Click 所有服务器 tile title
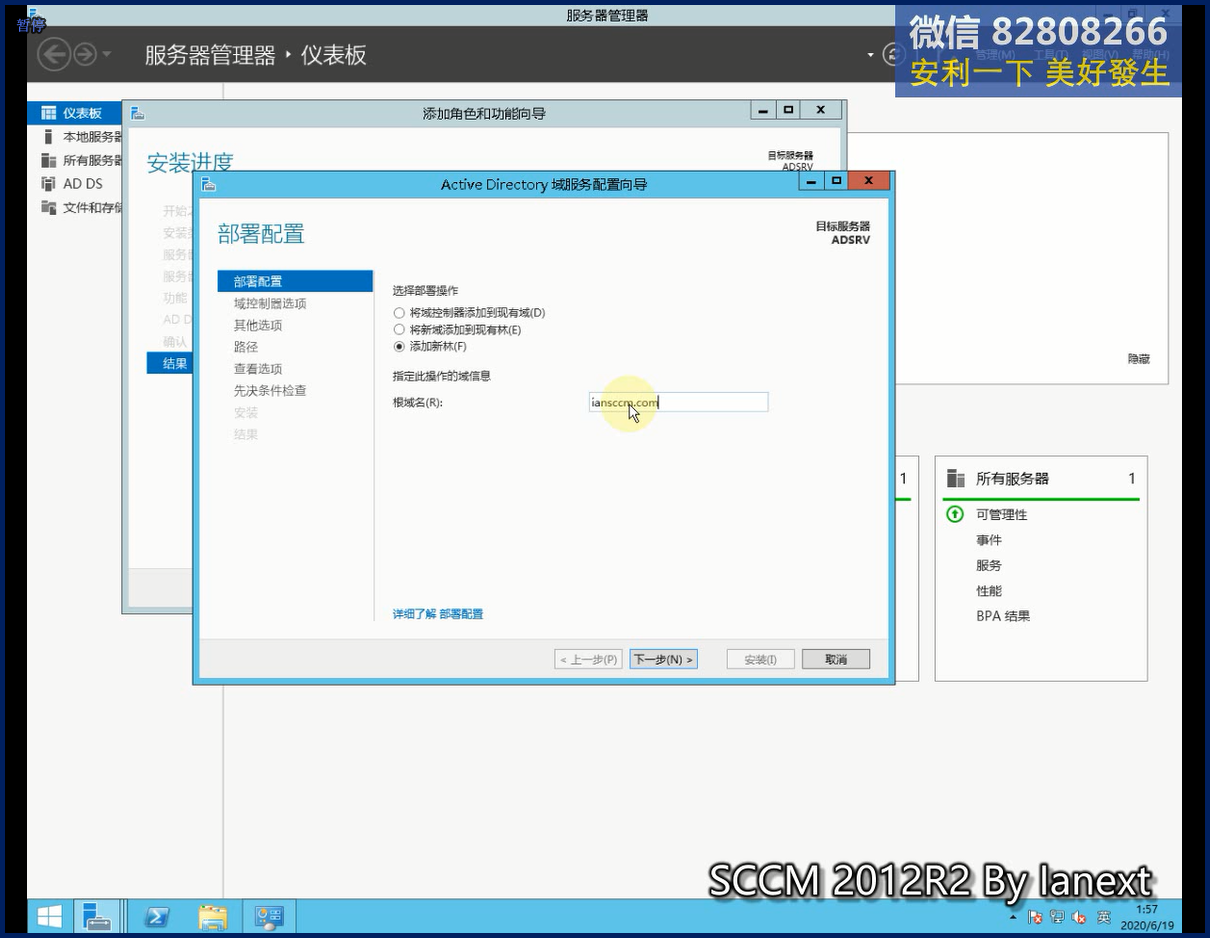1210x938 pixels. pyautogui.click(x=1012, y=479)
